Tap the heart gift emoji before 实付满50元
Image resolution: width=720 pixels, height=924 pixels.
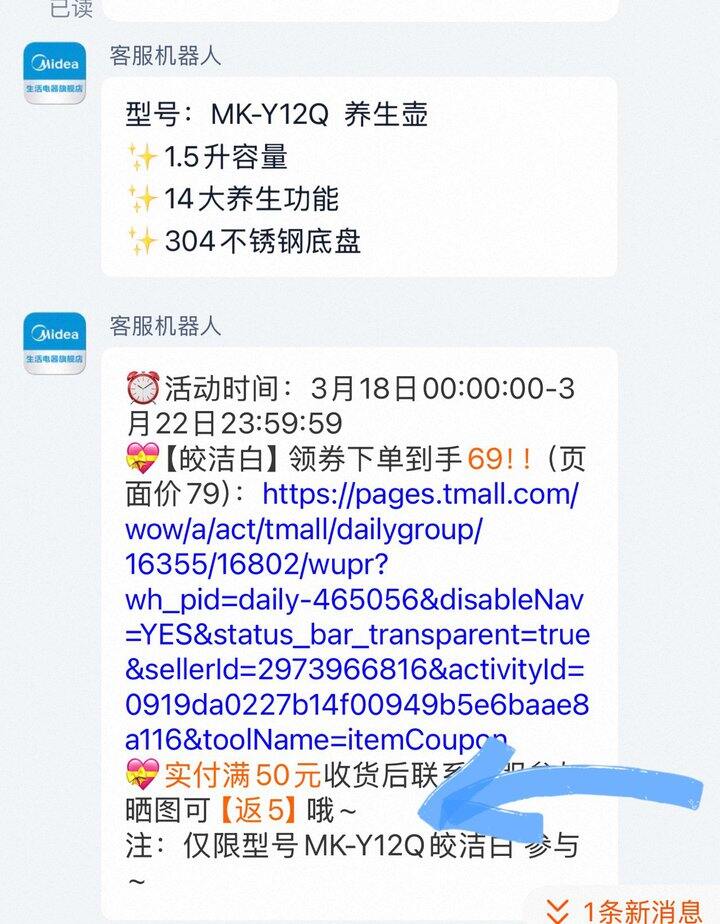(143, 774)
